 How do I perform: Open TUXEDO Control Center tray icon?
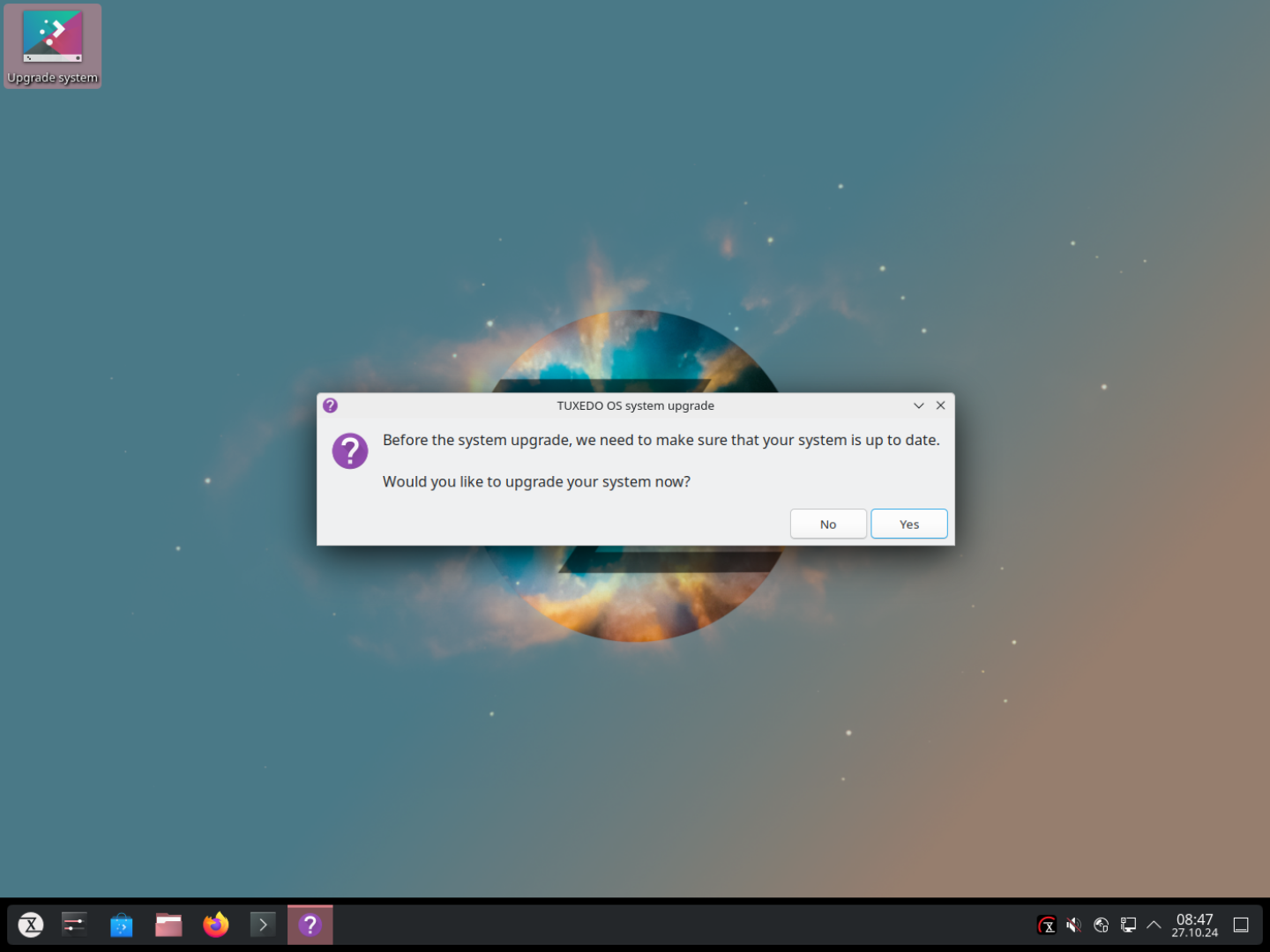[x=1047, y=925]
